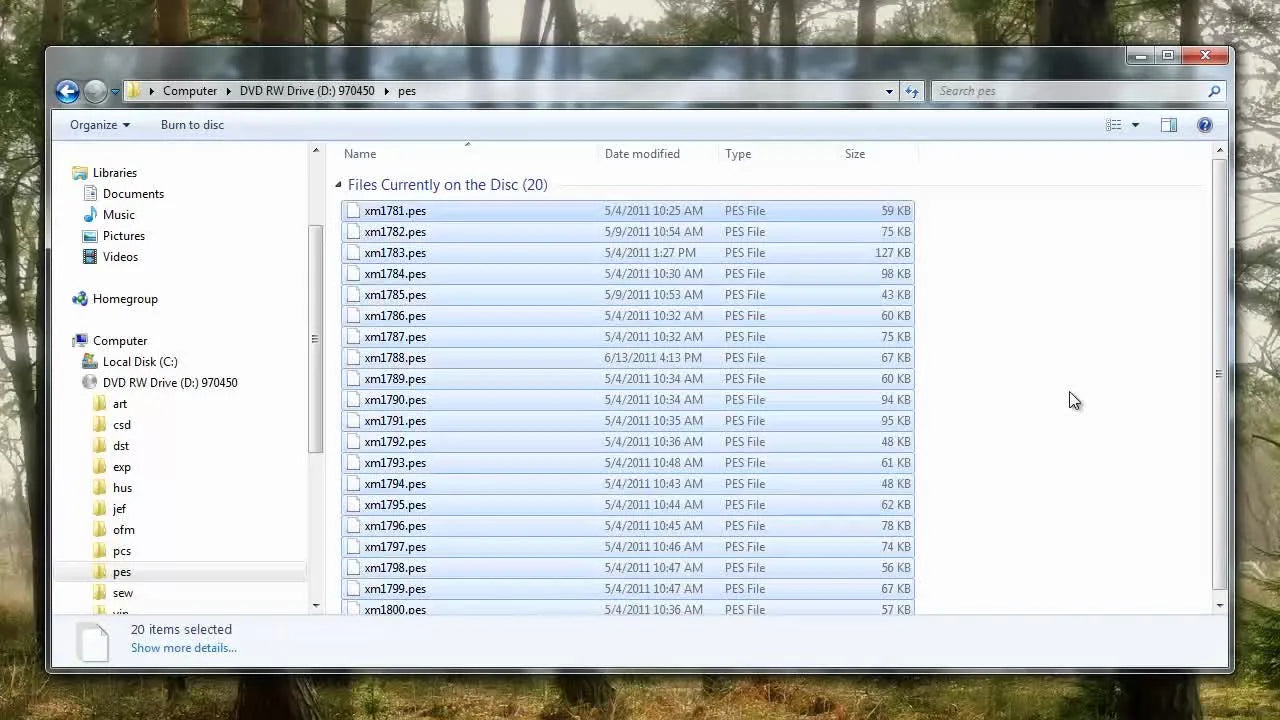Select Computer in the breadcrumb path

190,91
